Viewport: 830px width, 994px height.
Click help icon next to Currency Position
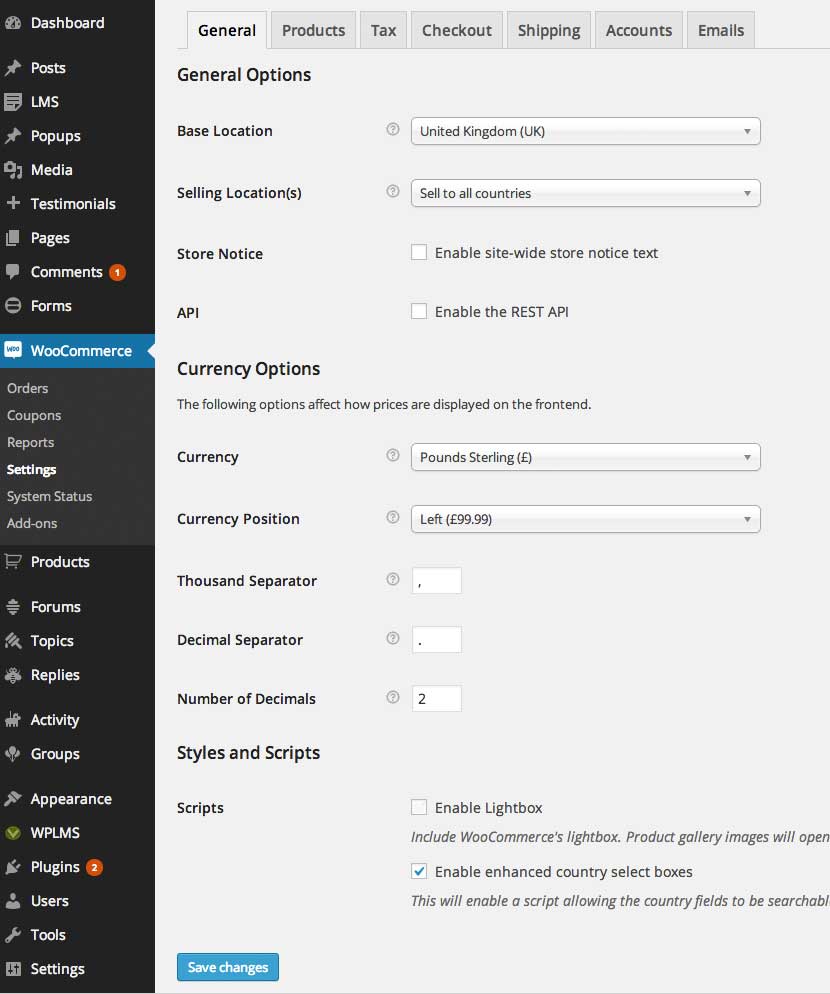393,517
